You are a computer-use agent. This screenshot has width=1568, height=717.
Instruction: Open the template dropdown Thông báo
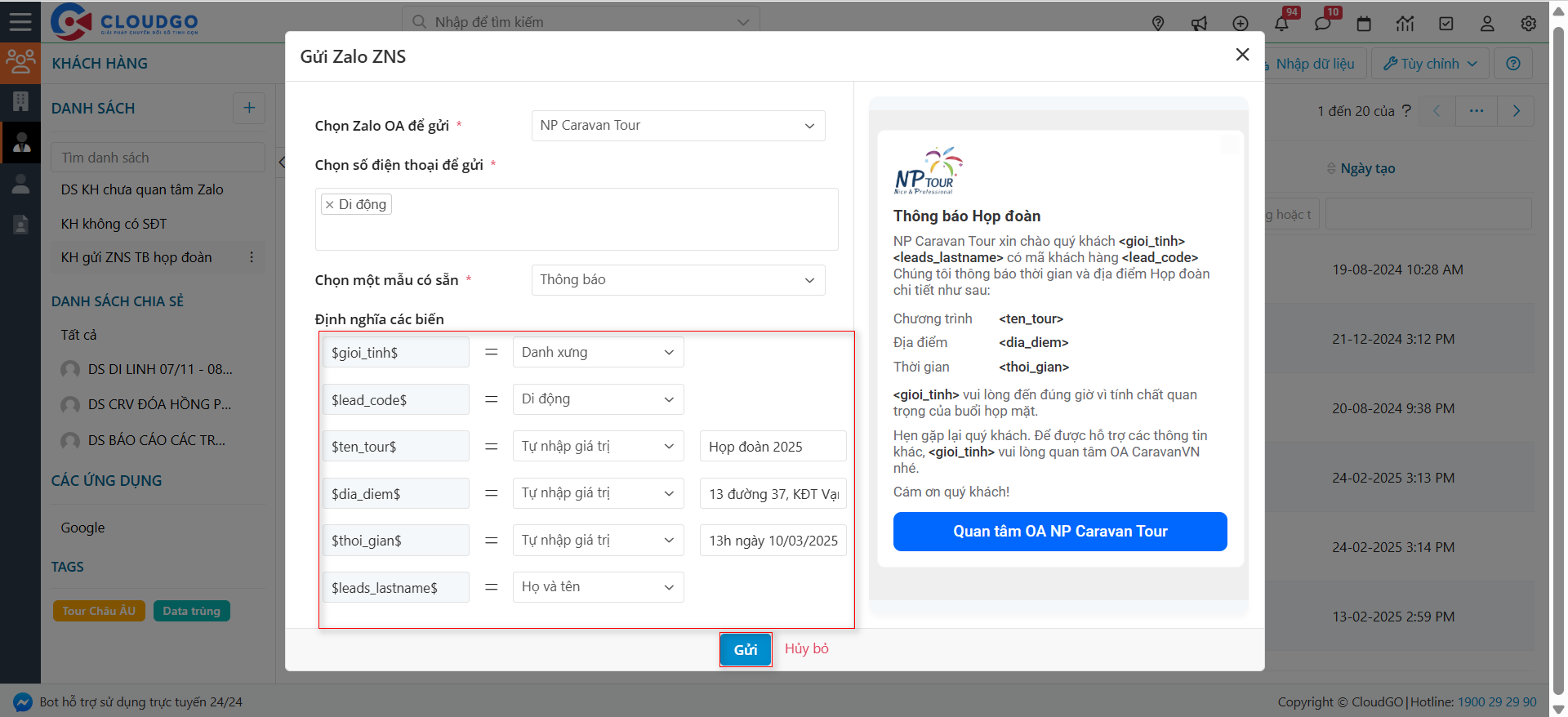coord(678,280)
